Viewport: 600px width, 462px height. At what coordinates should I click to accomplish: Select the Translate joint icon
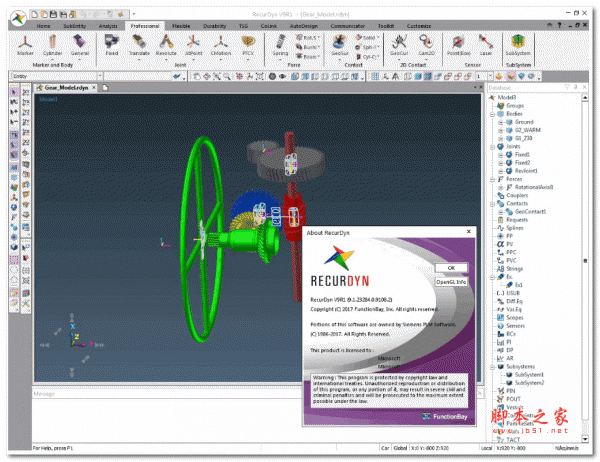(139, 44)
